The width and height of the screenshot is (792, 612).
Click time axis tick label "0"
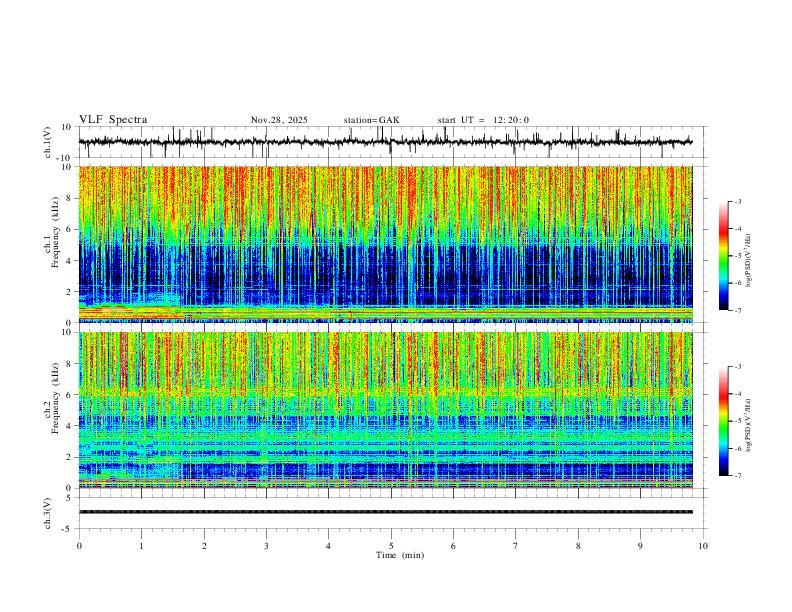click(79, 546)
